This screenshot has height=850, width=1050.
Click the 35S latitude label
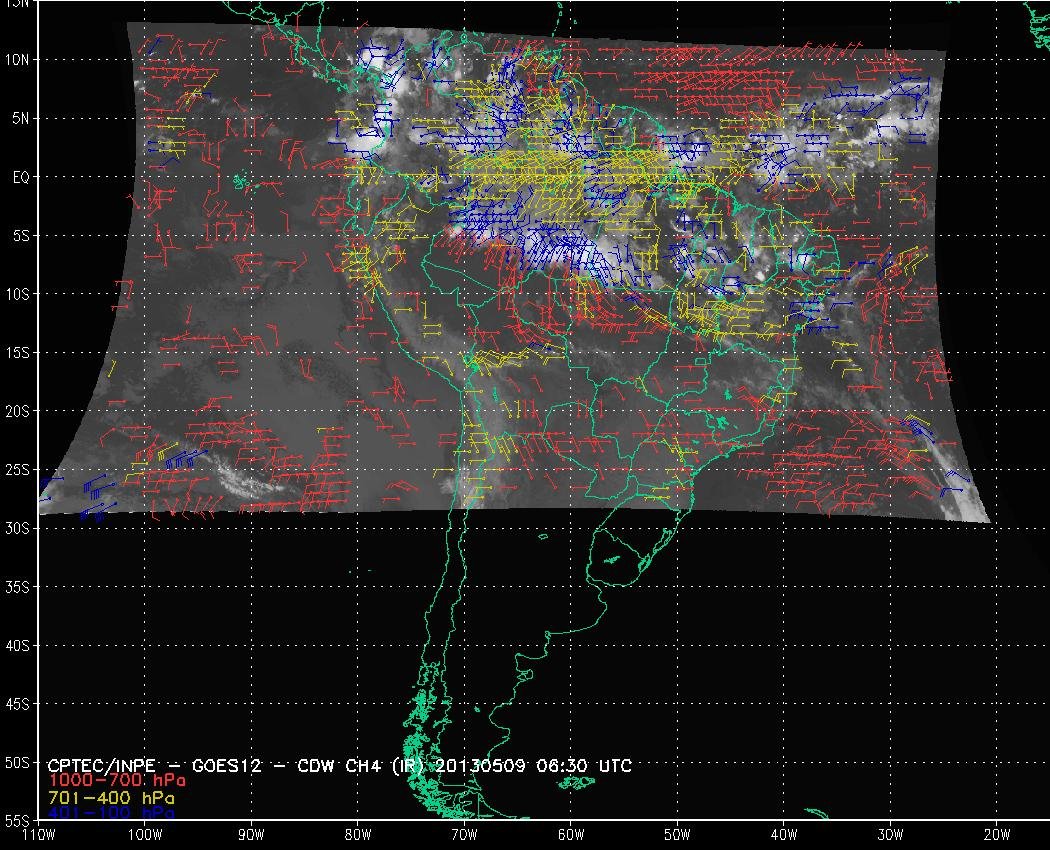tap(18, 587)
